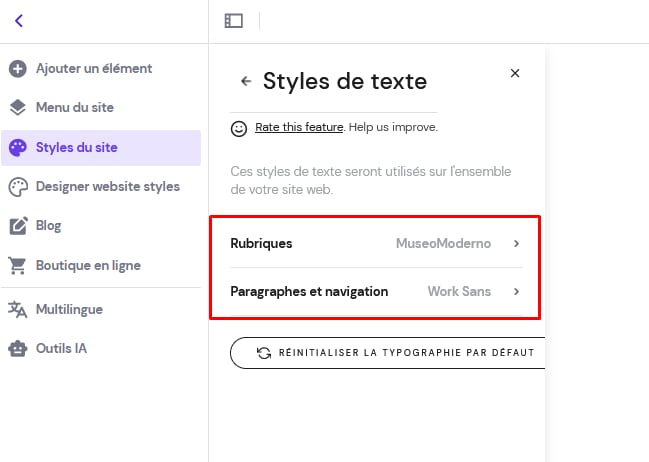Image resolution: width=649 pixels, height=462 pixels.
Task: Click the layers icon for Menu du site
Action: click(x=17, y=108)
